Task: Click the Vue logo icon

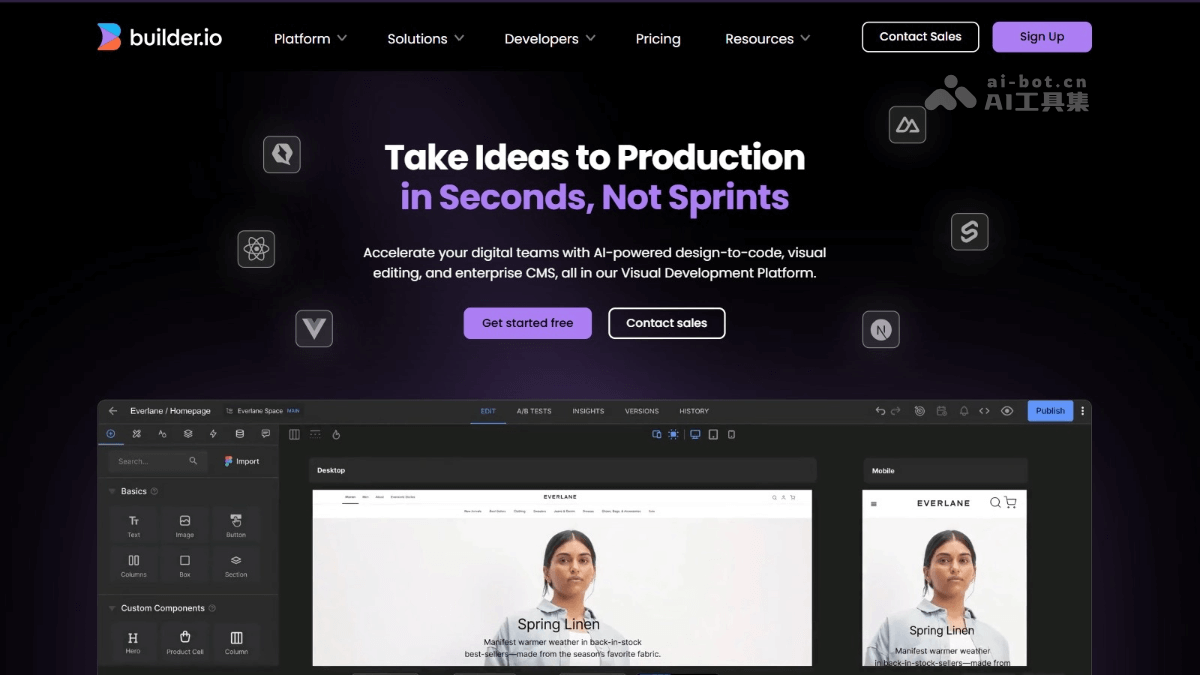Action: (x=314, y=328)
